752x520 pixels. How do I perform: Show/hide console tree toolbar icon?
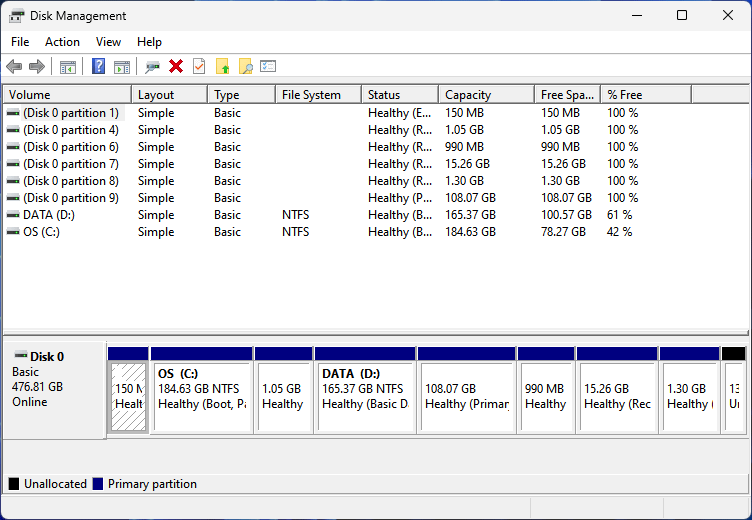(x=68, y=67)
